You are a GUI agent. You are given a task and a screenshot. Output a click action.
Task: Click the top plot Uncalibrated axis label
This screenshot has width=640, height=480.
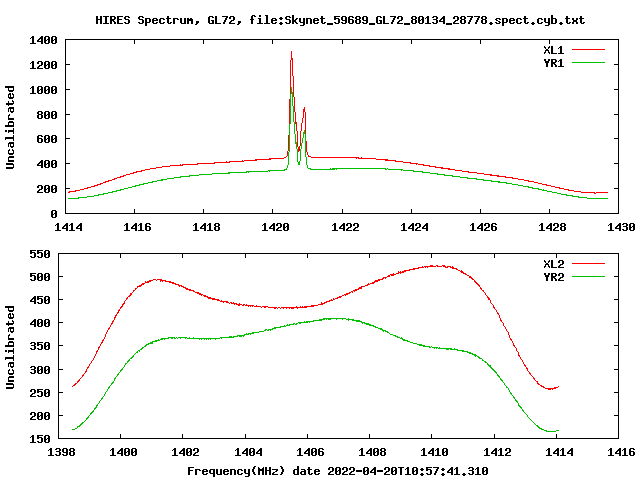(x=10, y=127)
